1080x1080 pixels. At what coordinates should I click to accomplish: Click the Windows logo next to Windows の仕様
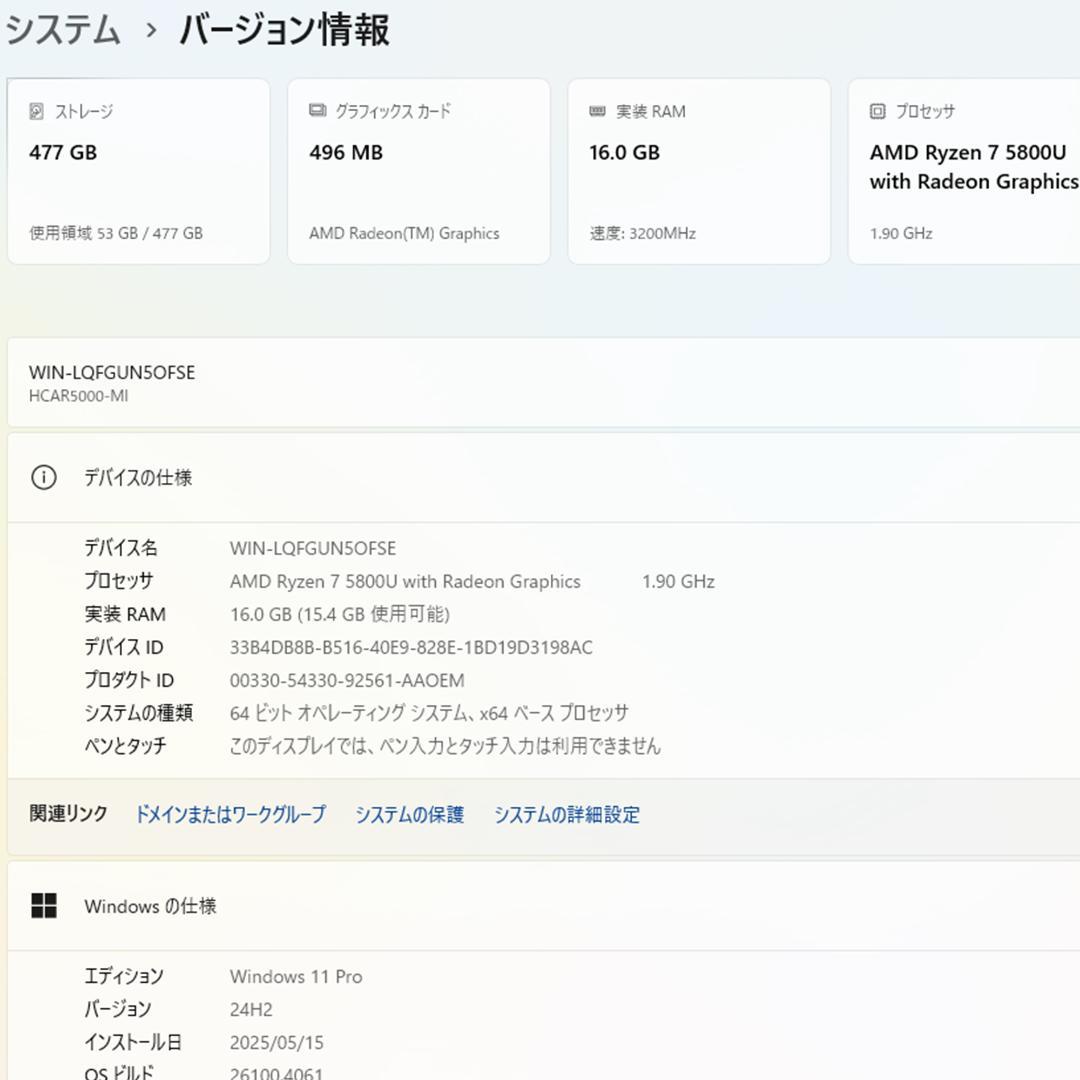(46, 906)
